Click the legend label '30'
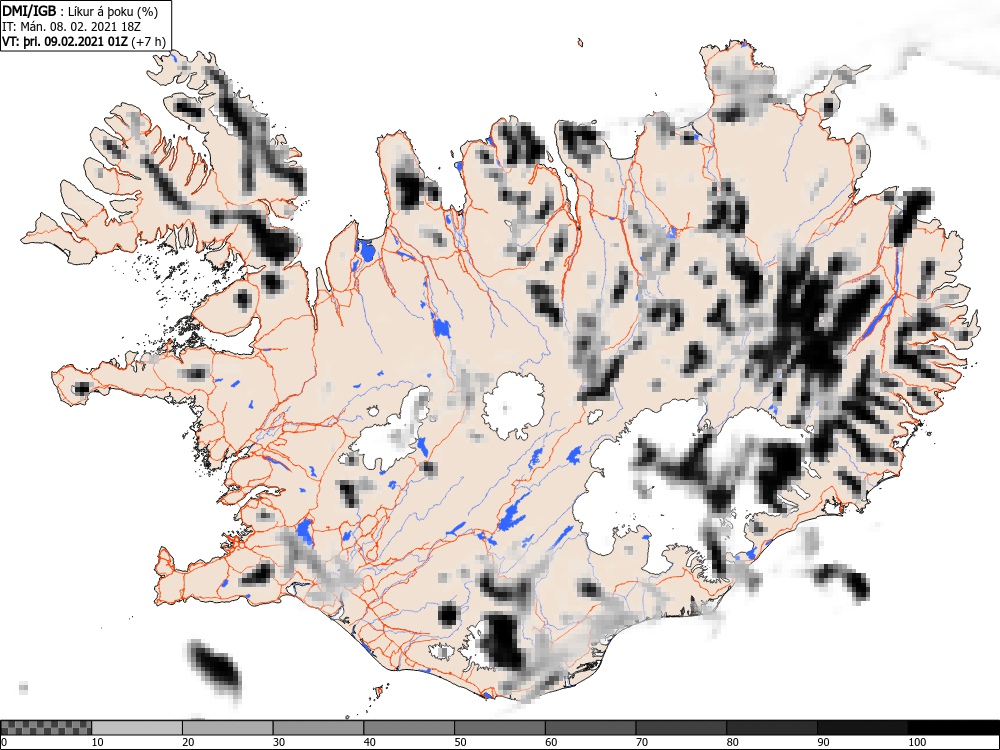 click(279, 742)
